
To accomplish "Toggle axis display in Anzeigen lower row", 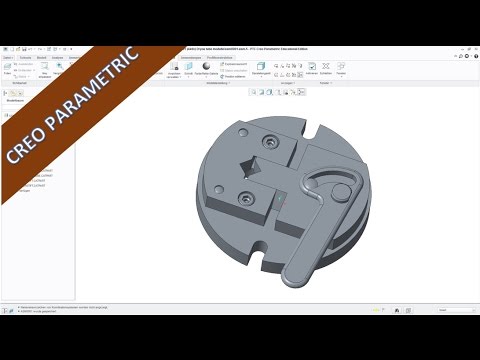I will pos(282,75).
